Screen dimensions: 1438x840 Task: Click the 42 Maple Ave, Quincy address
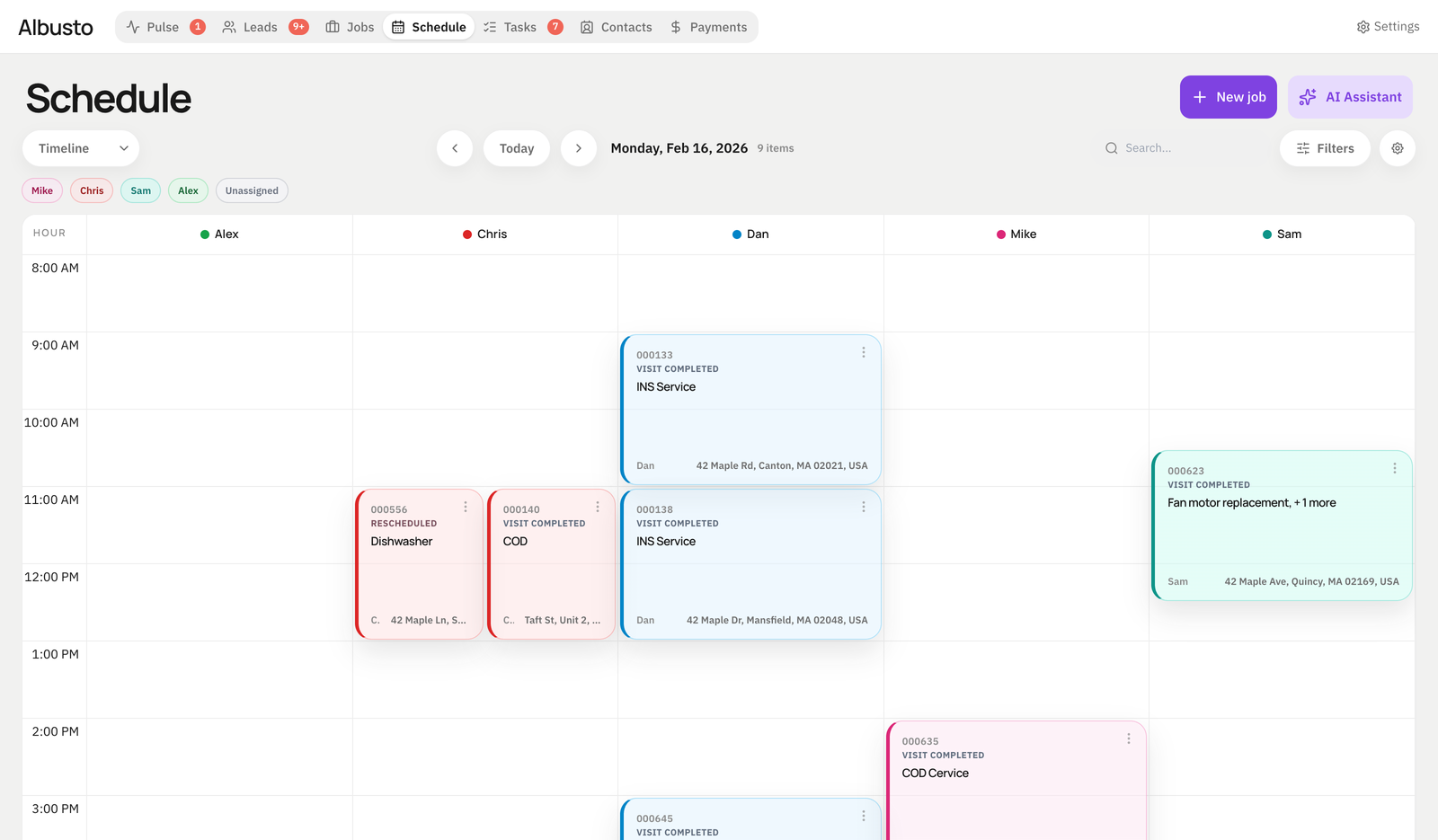click(1311, 582)
